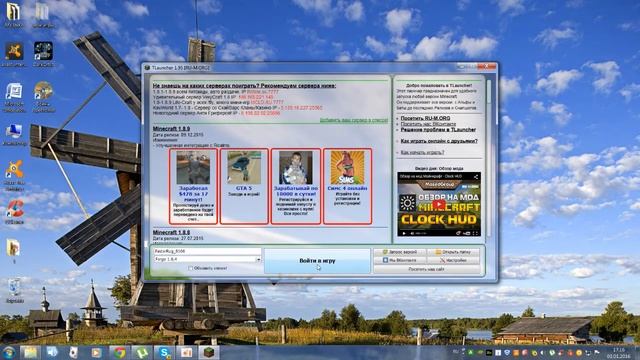The width and height of the screenshot is (640, 360).
Task: Open File Explorer in taskbar
Action: [30, 353]
